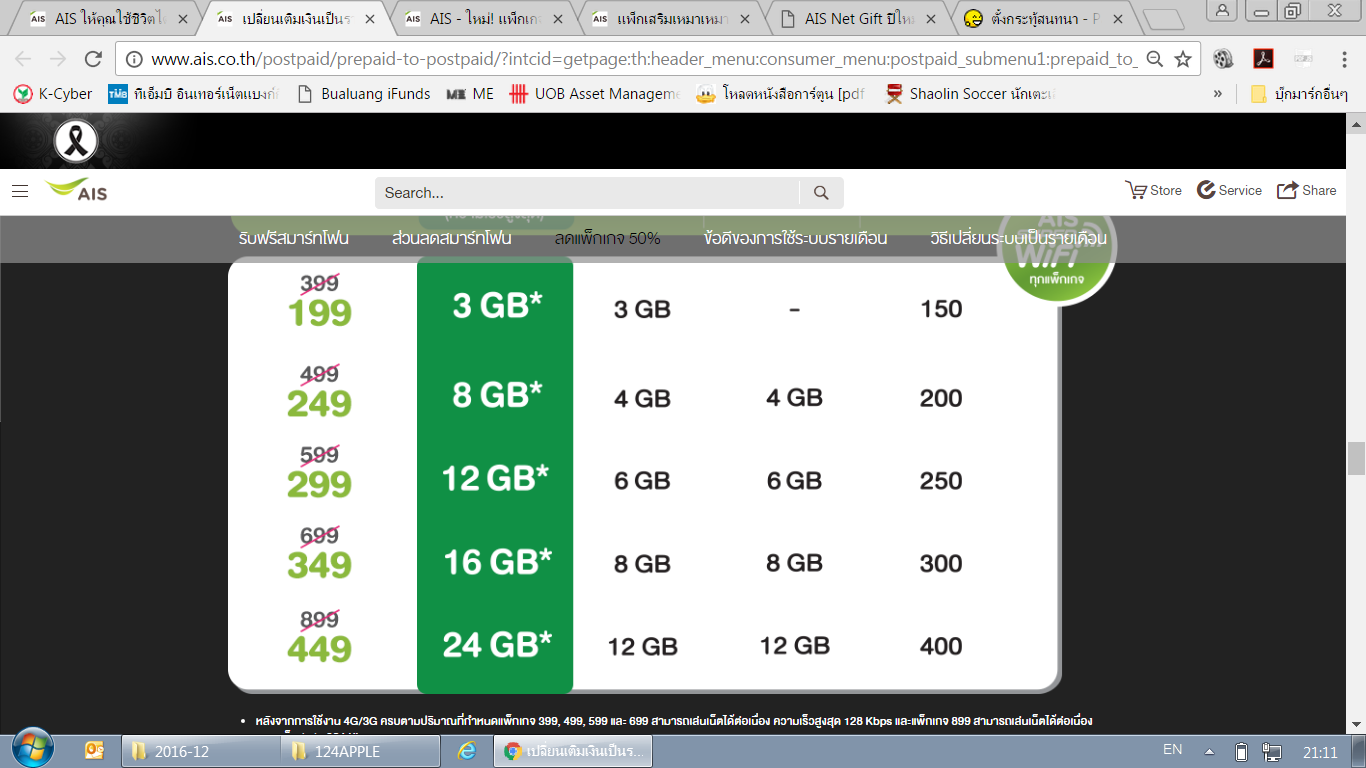The width and height of the screenshot is (1366, 768).
Task: Open Internet Explorer from the taskbar
Action: point(466,751)
